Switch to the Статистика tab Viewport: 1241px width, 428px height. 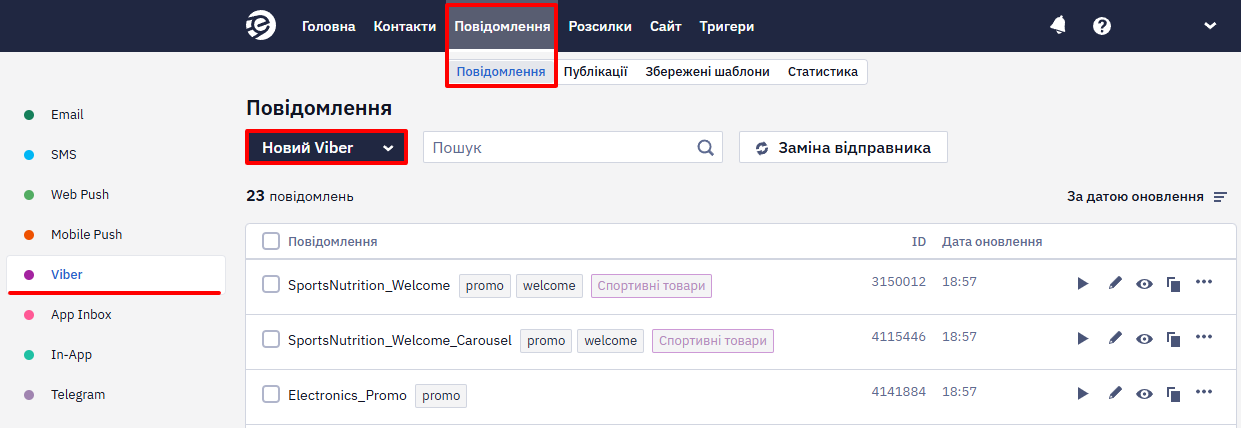823,72
